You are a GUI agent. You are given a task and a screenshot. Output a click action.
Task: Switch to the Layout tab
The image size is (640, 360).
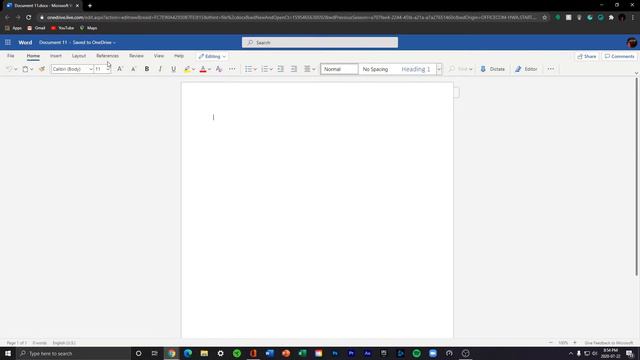(79, 56)
